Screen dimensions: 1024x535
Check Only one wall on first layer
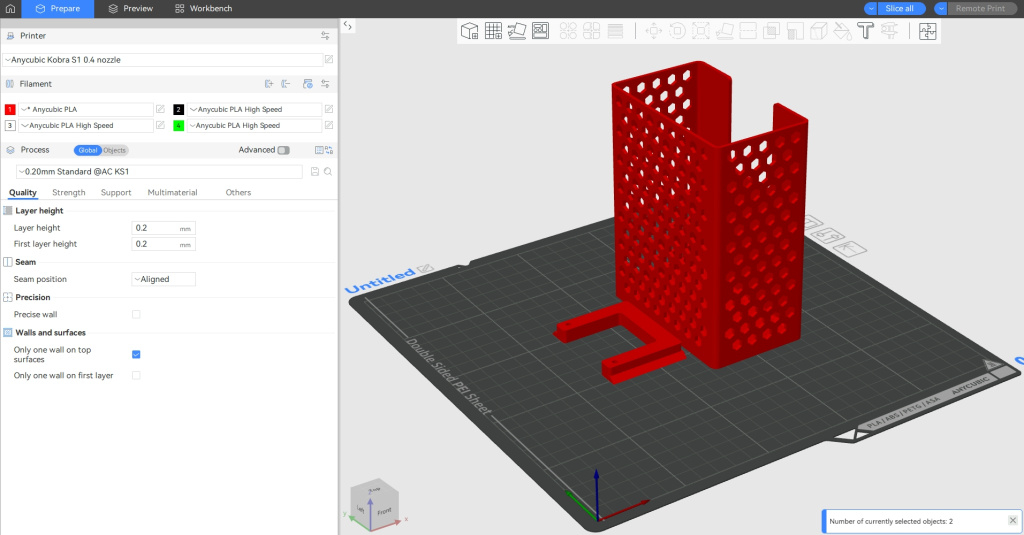tap(136, 376)
